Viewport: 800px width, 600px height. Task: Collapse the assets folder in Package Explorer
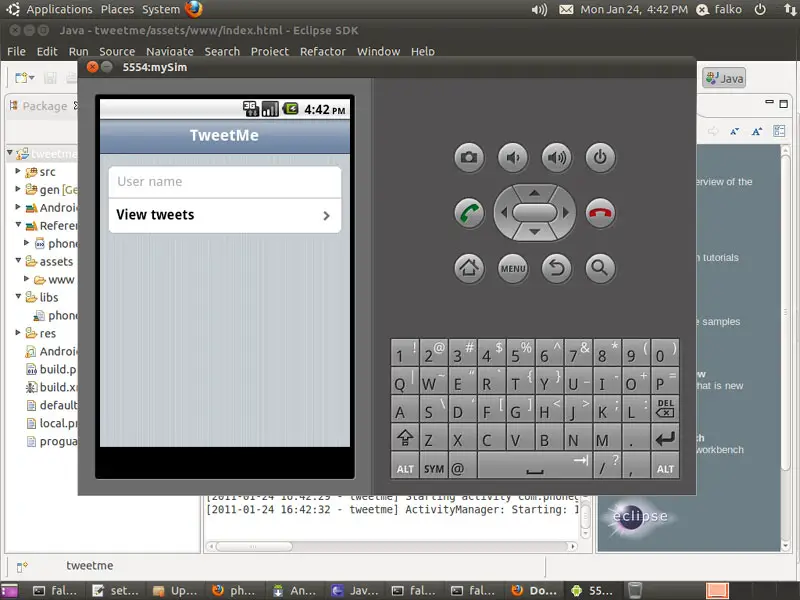(18, 261)
